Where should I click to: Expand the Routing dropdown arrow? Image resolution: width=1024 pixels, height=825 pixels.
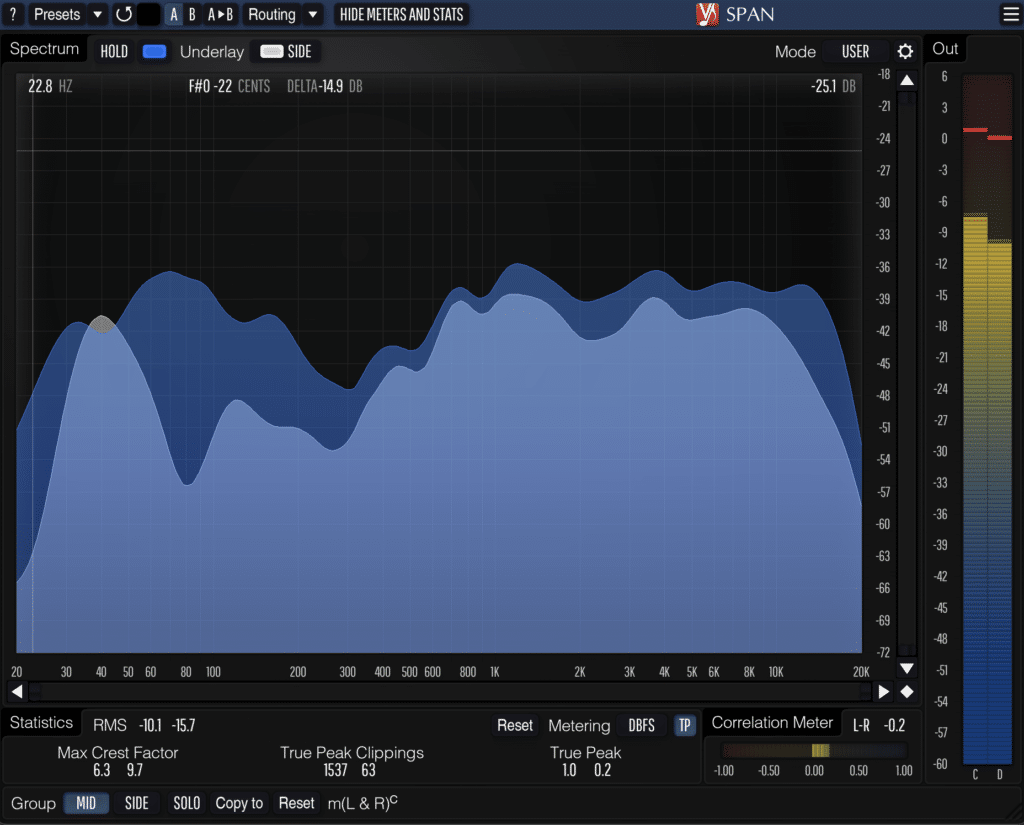pyautogui.click(x=313, y=14)
